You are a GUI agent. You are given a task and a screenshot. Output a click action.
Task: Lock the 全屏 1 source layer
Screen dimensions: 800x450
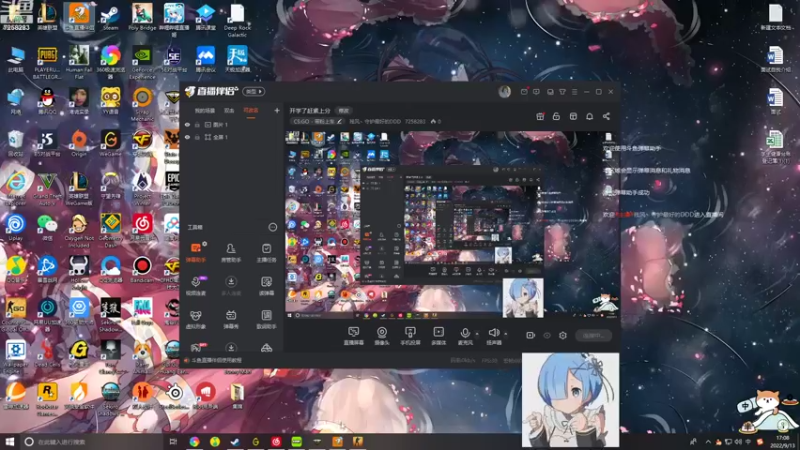tap(197, 137)
